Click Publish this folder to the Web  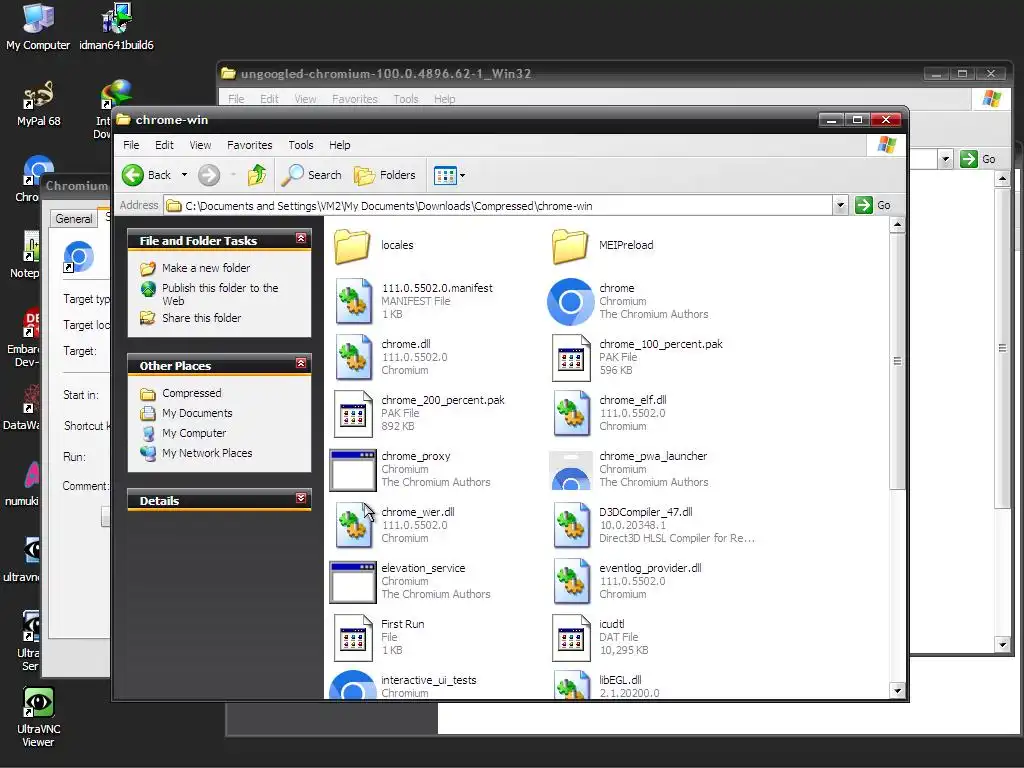[x=220, y=294]
